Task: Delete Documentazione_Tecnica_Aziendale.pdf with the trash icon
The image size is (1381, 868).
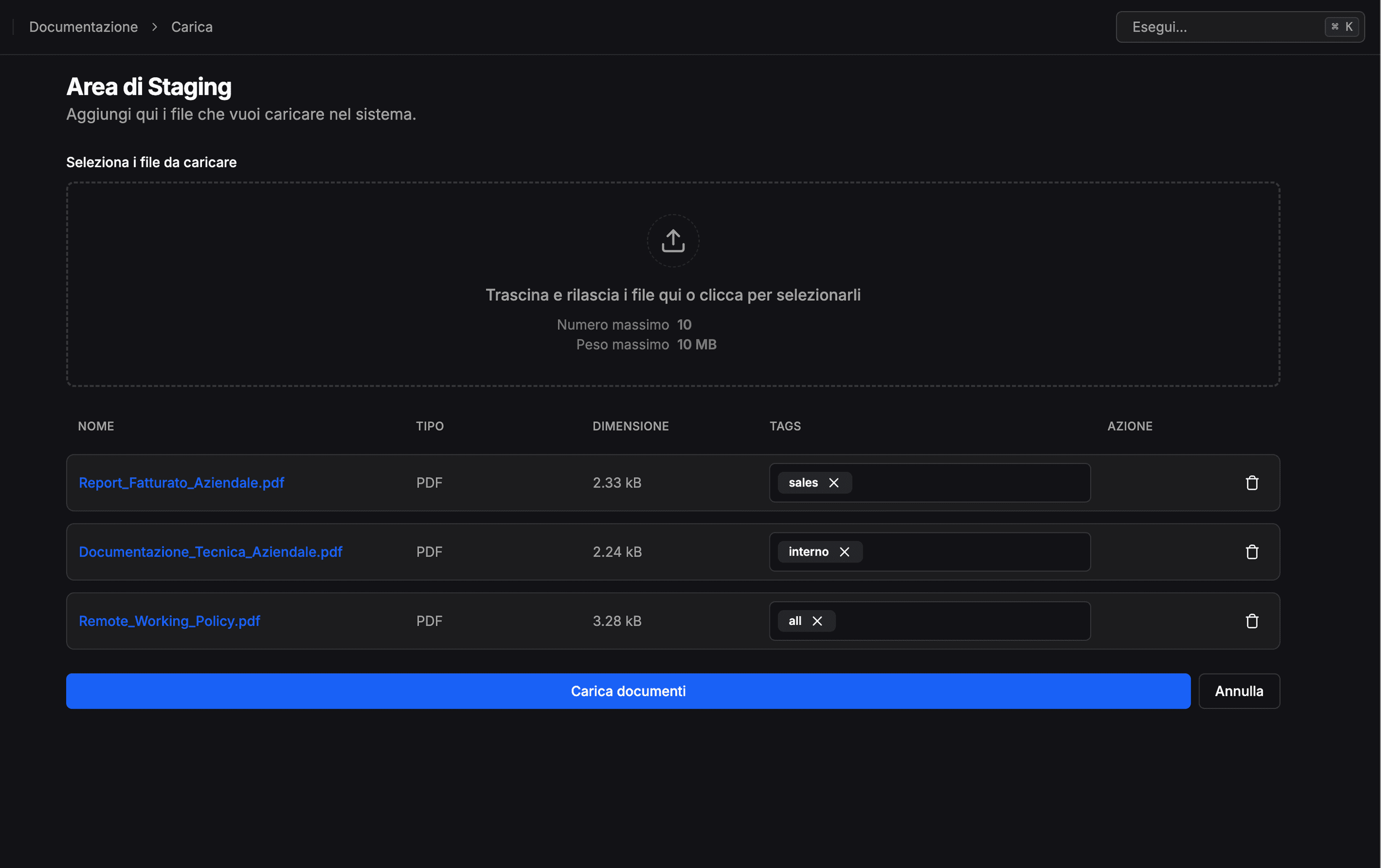Action: (1253, 551)
